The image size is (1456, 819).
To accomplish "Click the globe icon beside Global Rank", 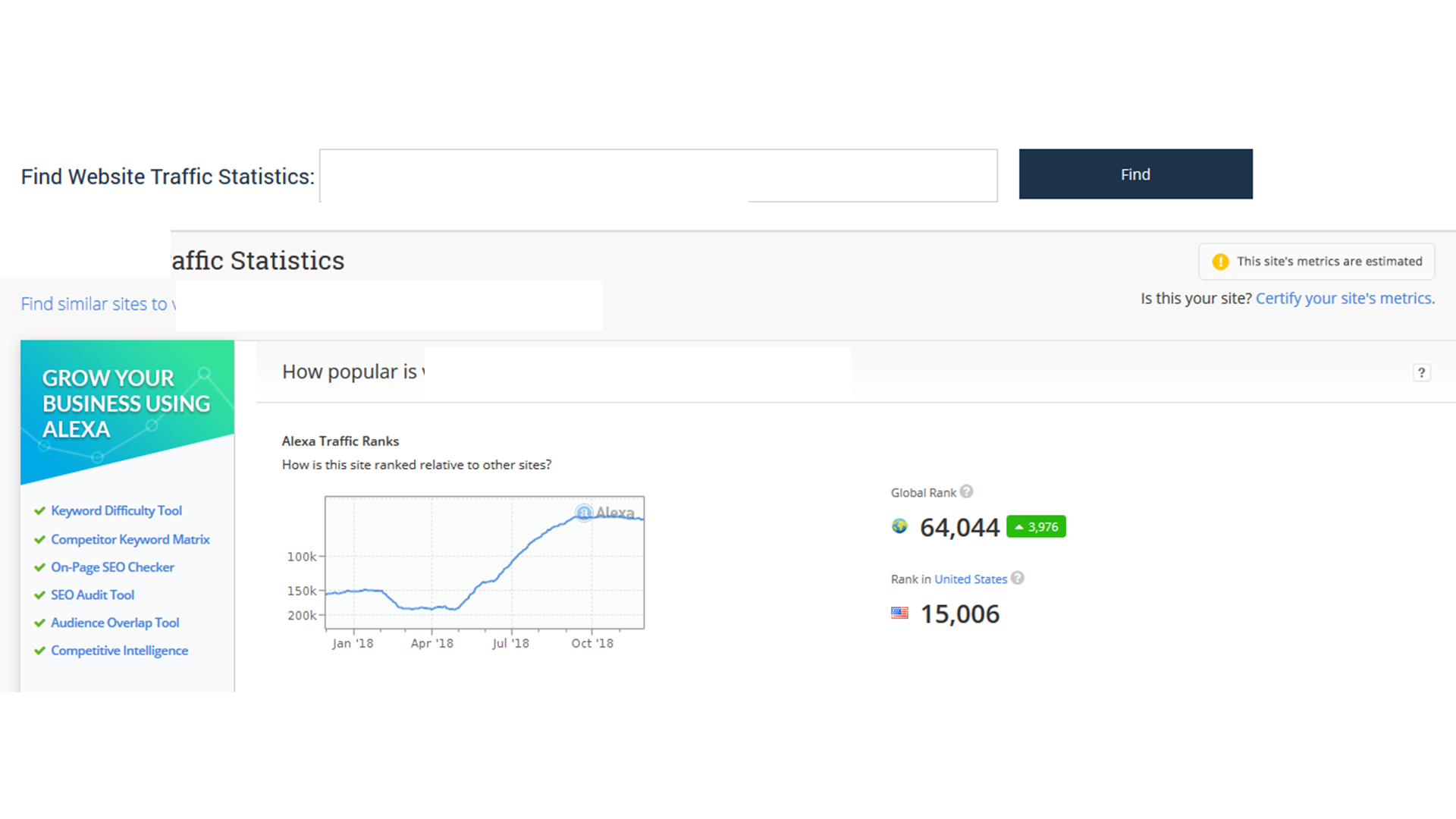I will (899, 526).
